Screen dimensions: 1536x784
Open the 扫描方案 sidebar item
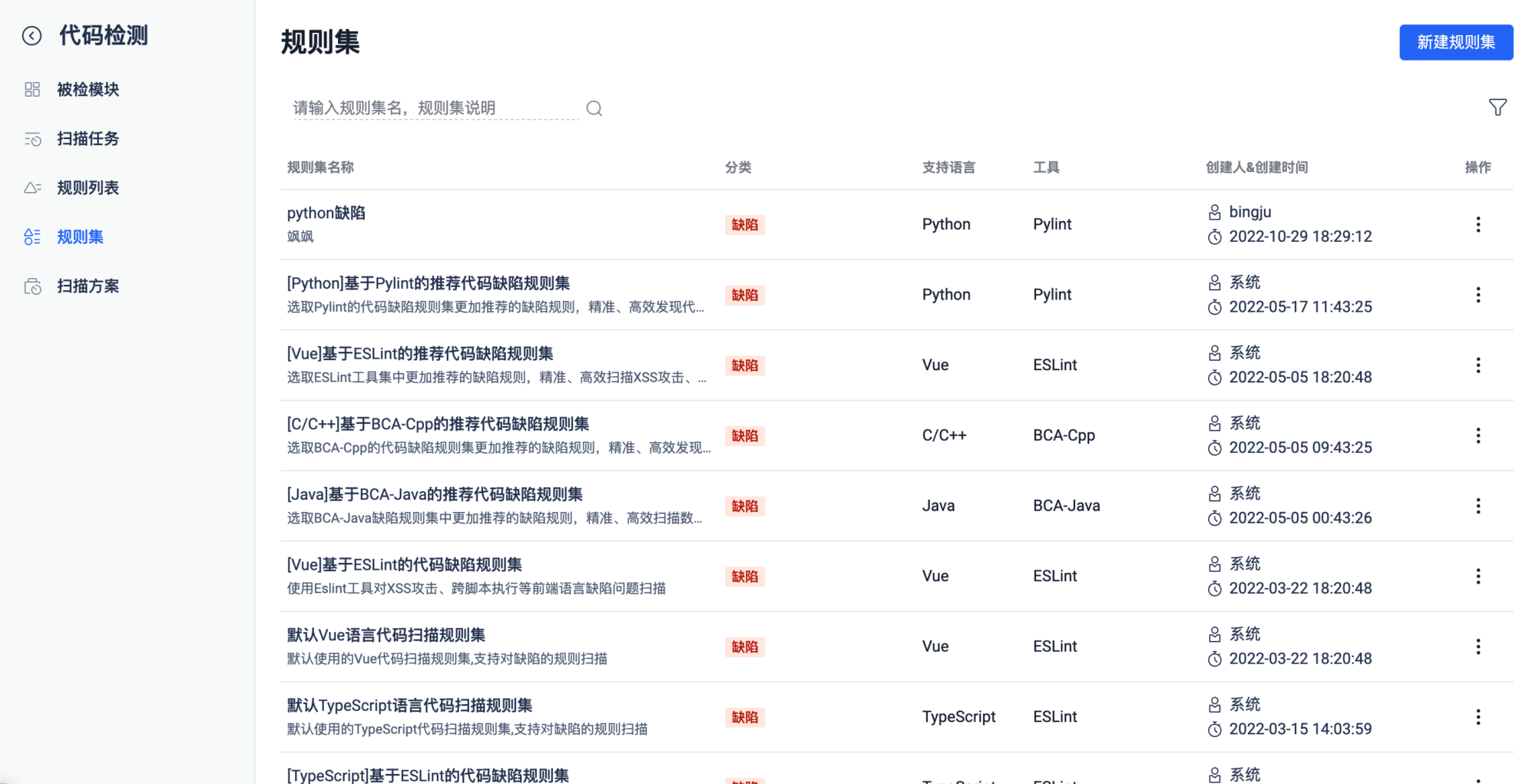[88, 286]
